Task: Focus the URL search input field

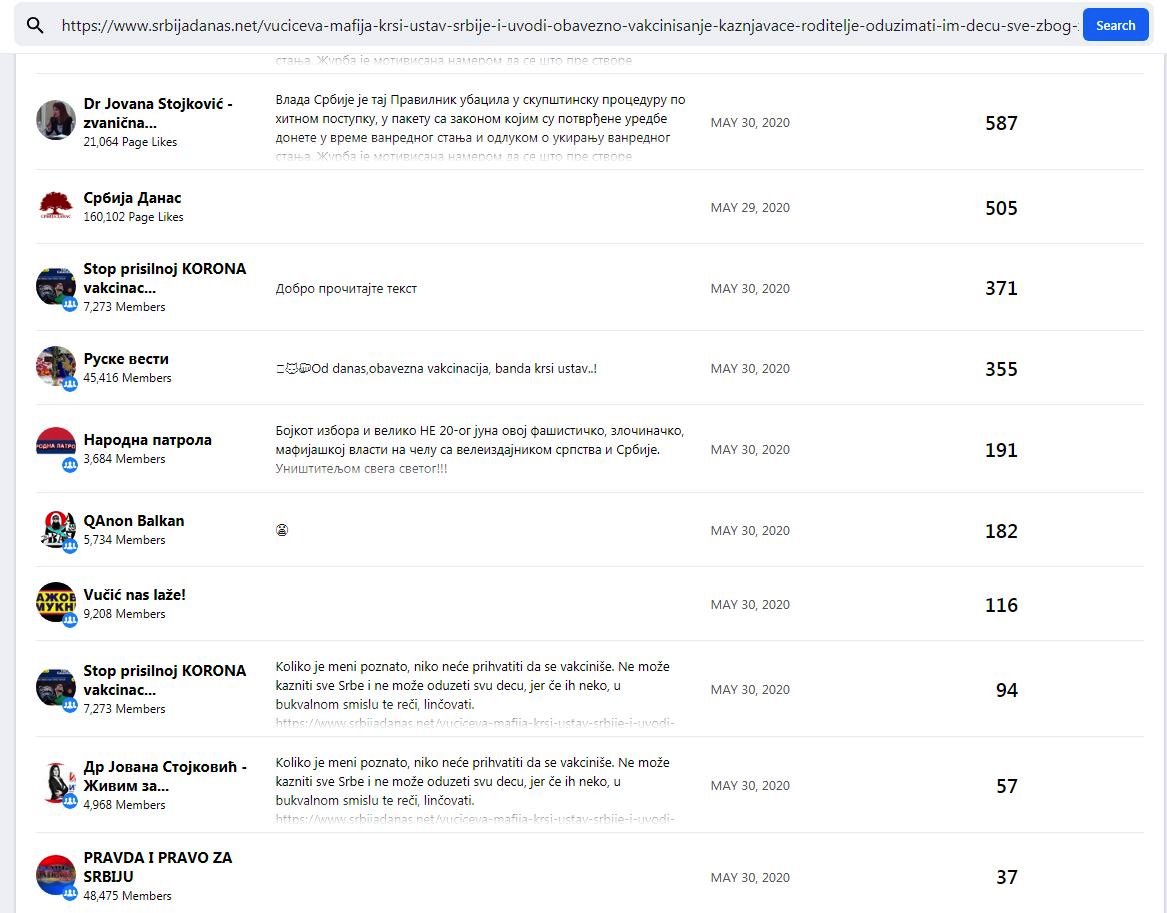Action: [x=568, y=26]
